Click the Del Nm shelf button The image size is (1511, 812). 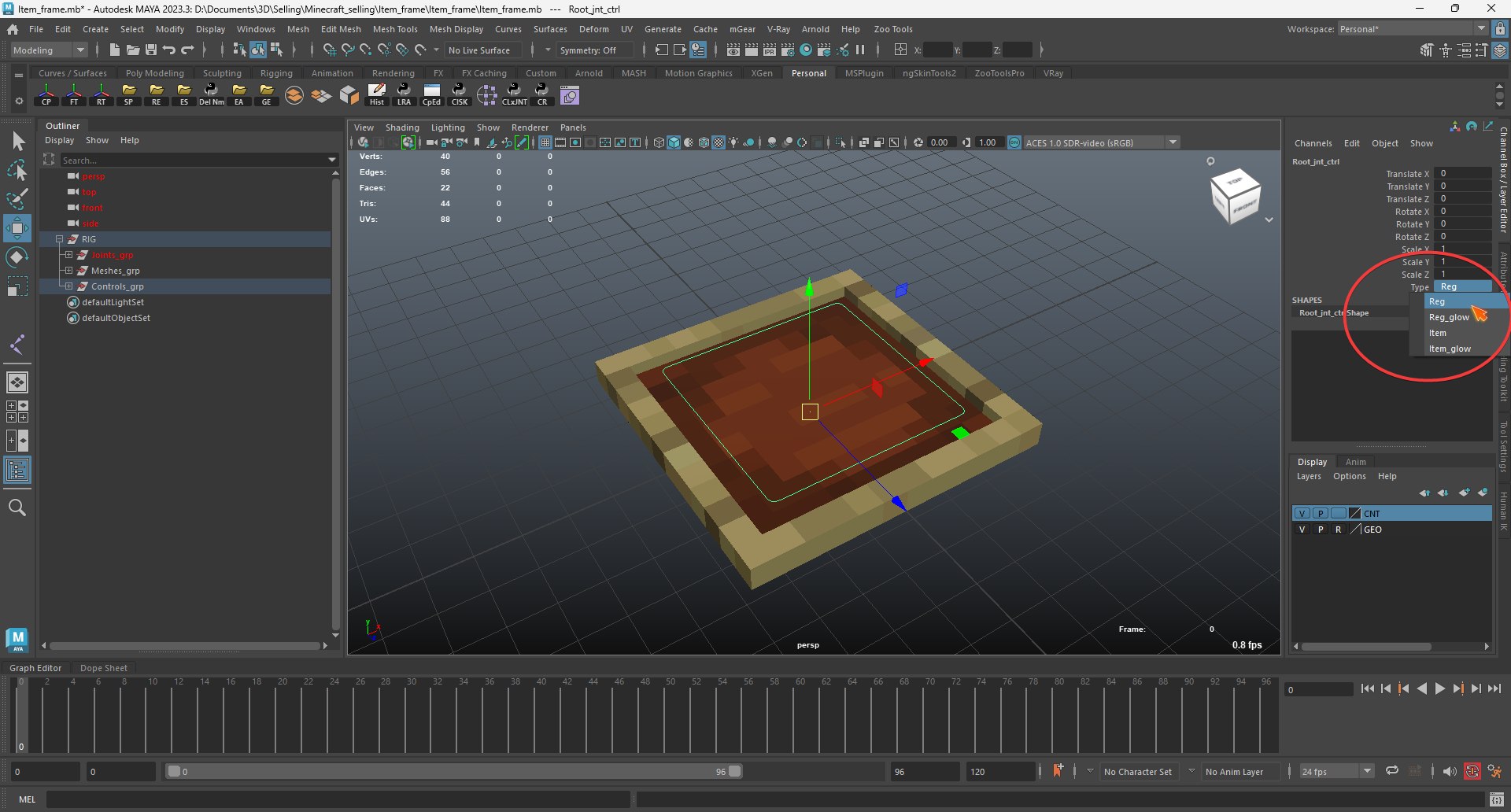[211, 95]
